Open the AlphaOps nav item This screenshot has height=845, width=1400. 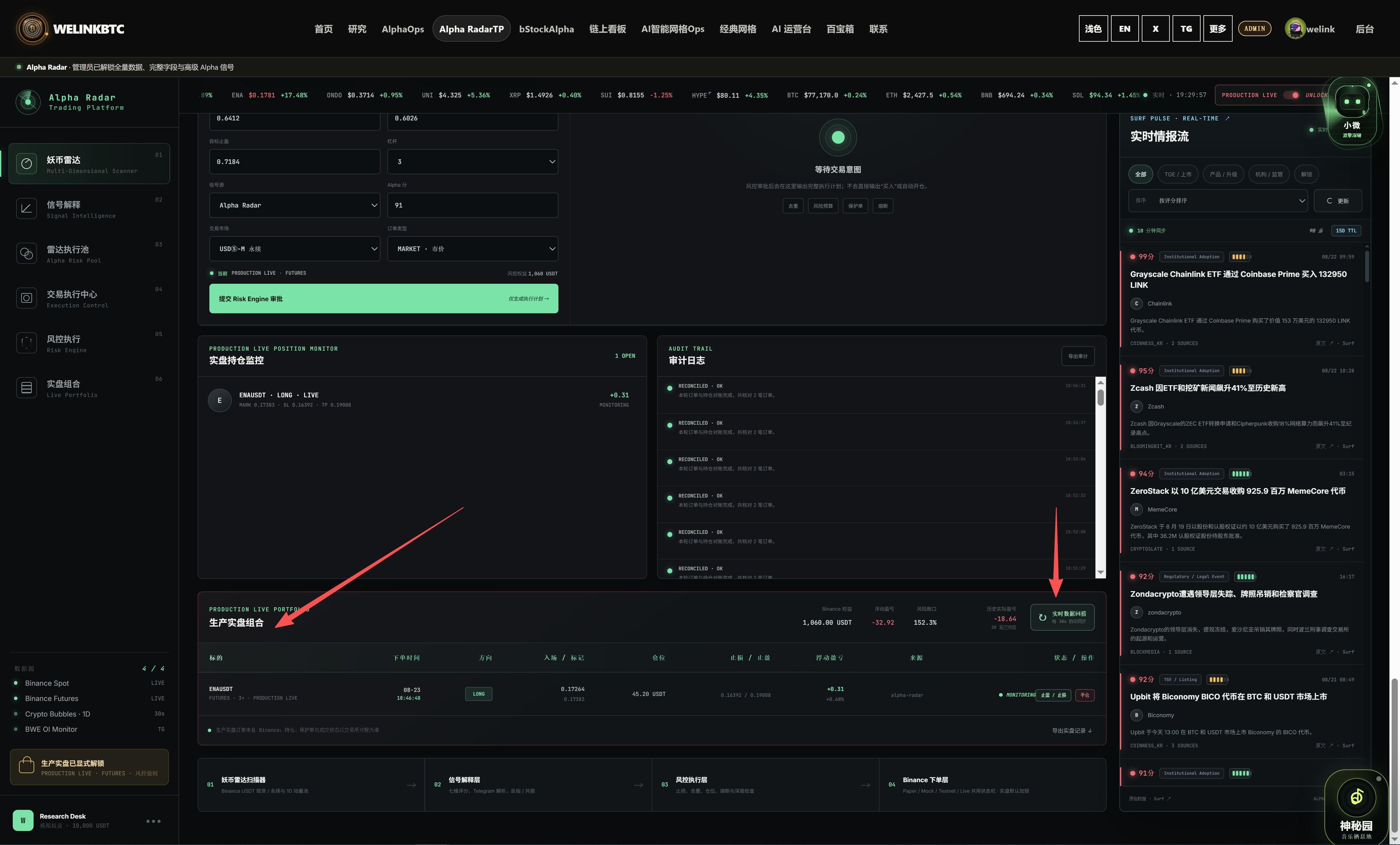click(x=403, y=29)
